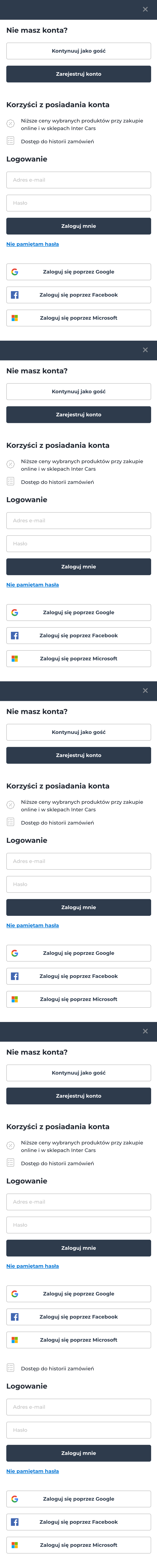Focus the topmost "Hasło" password field
The width and height of the screenshot is (157, 1568).
tap(78, 203)
